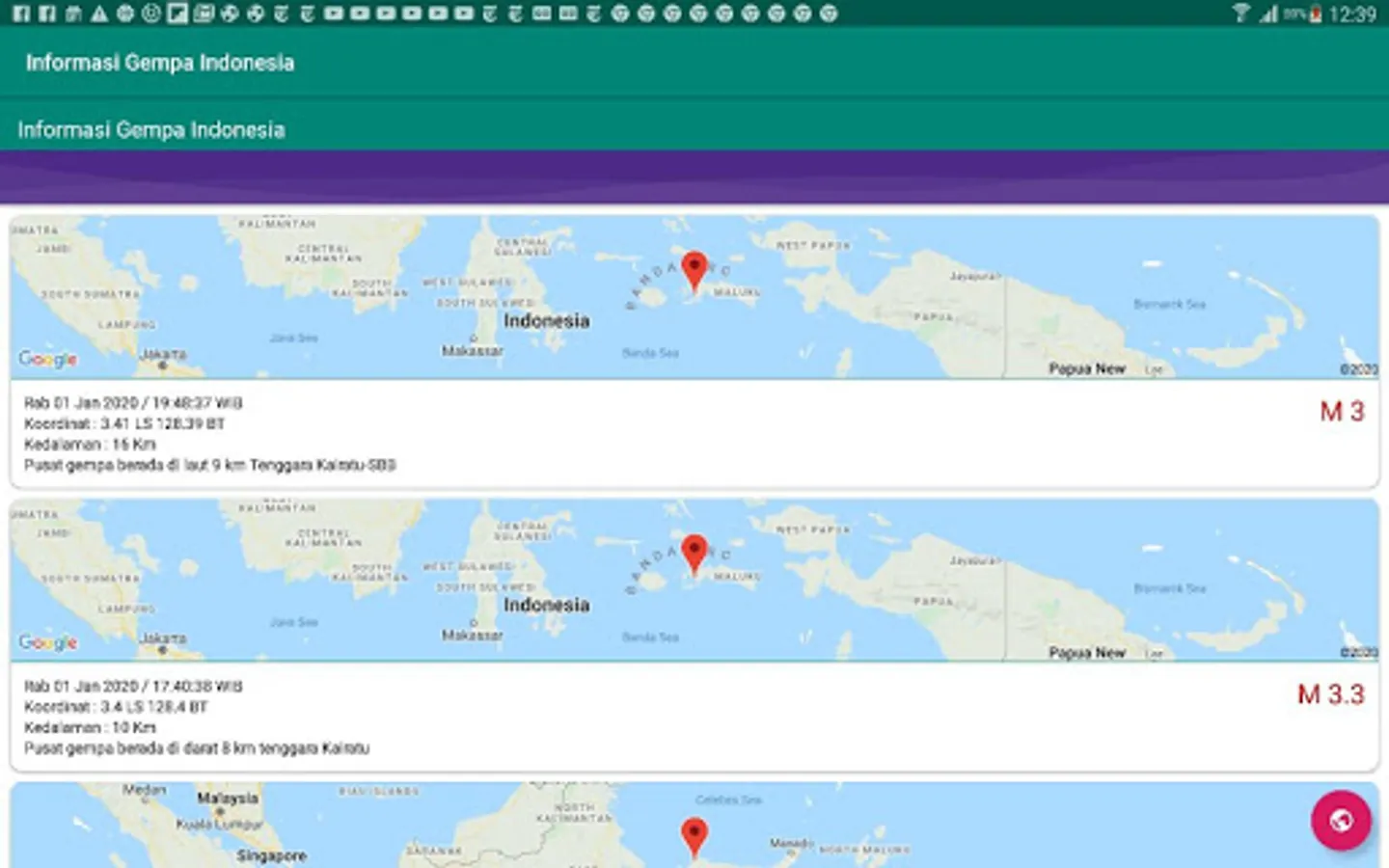Click the Bismarck Sea label on the M 3 card map
This screenshot has height=868, width=1389.
[1169, 304]
